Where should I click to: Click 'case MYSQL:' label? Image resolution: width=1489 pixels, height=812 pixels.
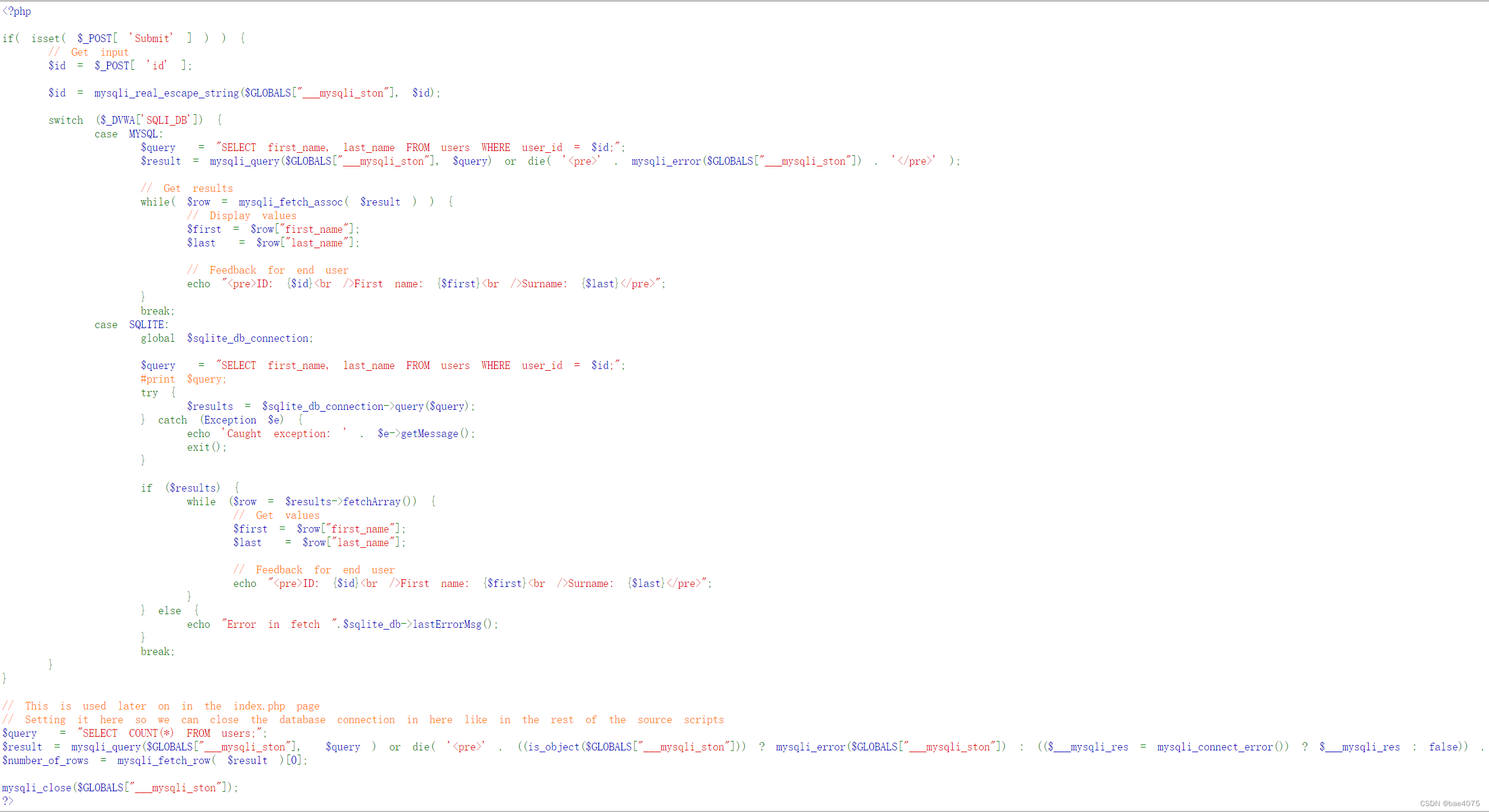tap(128, 134)
